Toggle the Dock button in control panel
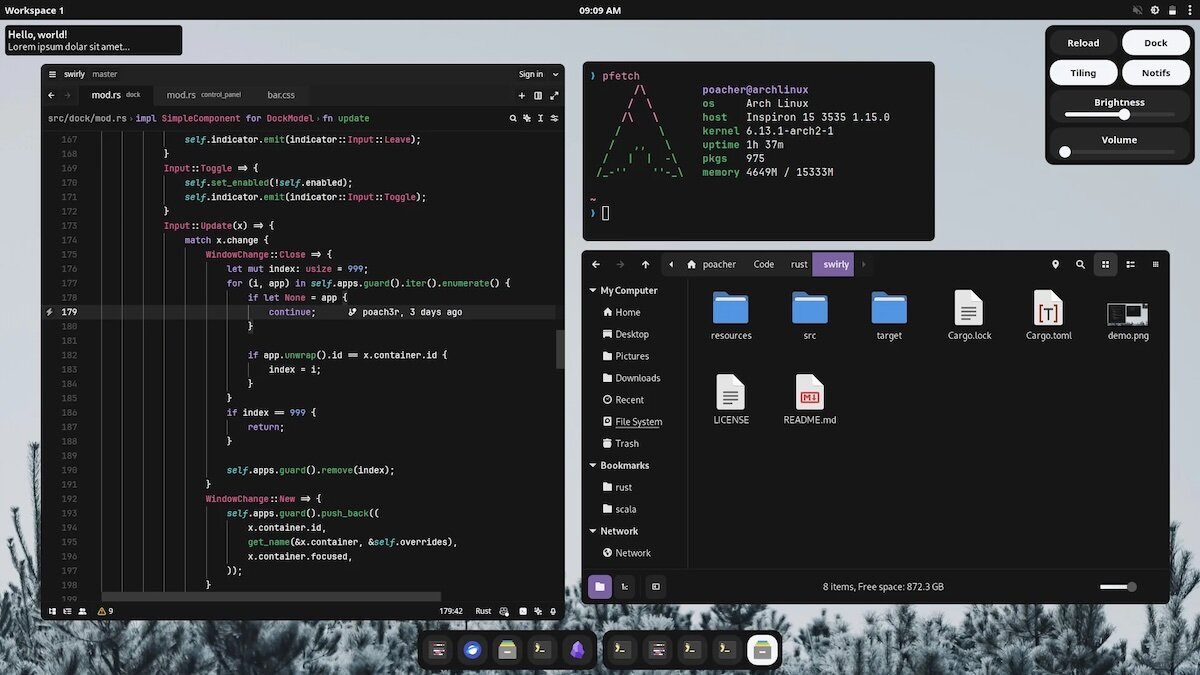The height and width of the screenshot is (675, 1200). [1155, 43]
